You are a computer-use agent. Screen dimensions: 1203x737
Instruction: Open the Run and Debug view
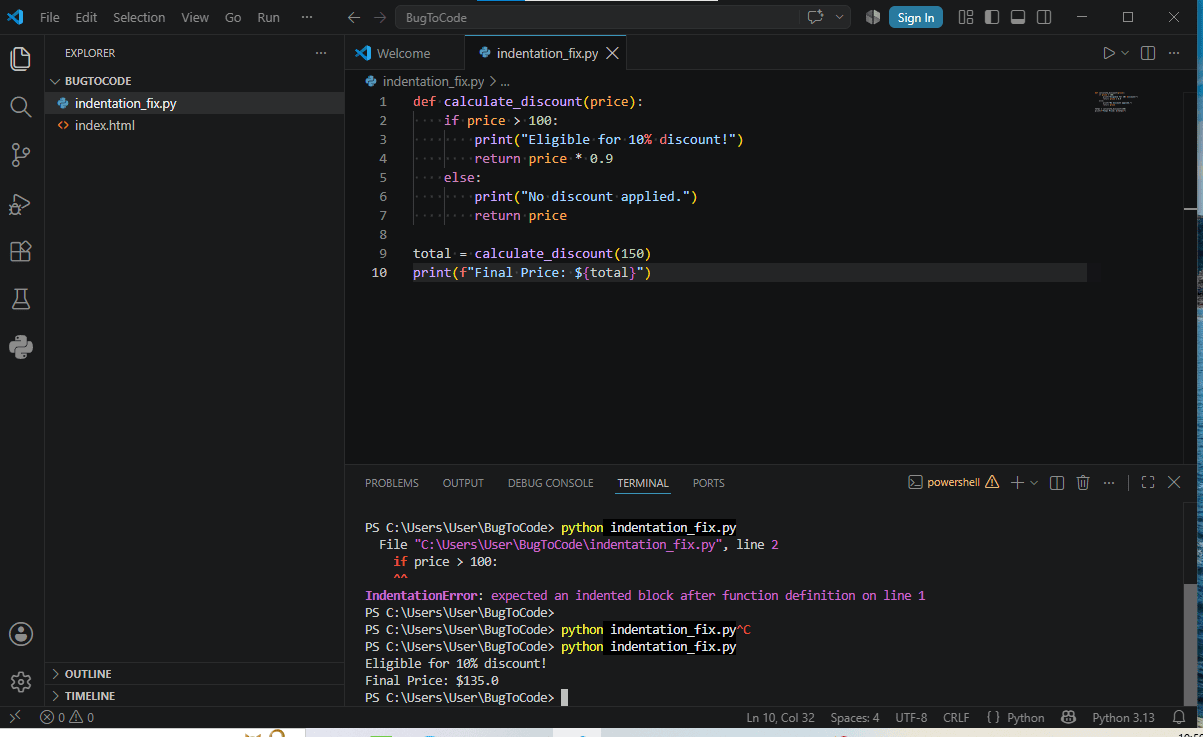[x=21, y=204]
